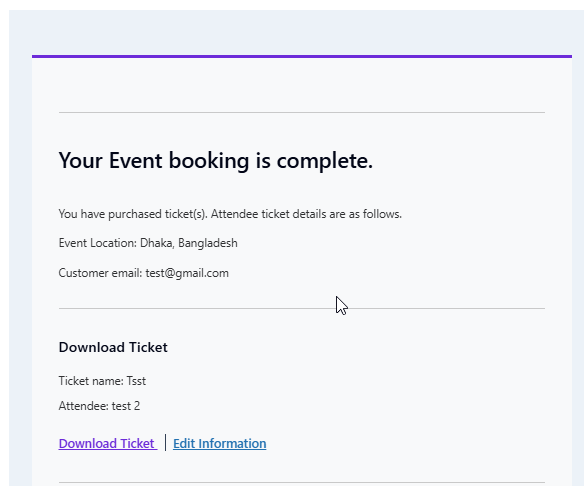
Task: Click the 'Event Location:' label
Action: 98,243
